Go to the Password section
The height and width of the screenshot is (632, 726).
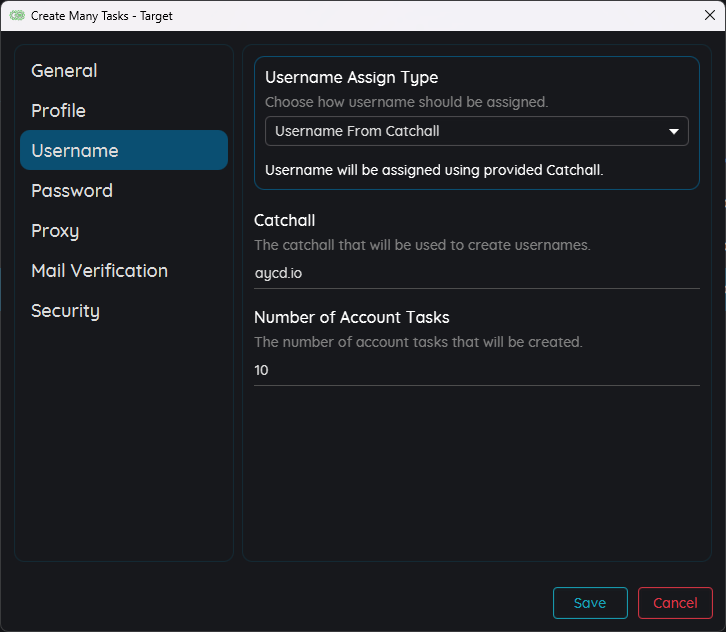72,191
